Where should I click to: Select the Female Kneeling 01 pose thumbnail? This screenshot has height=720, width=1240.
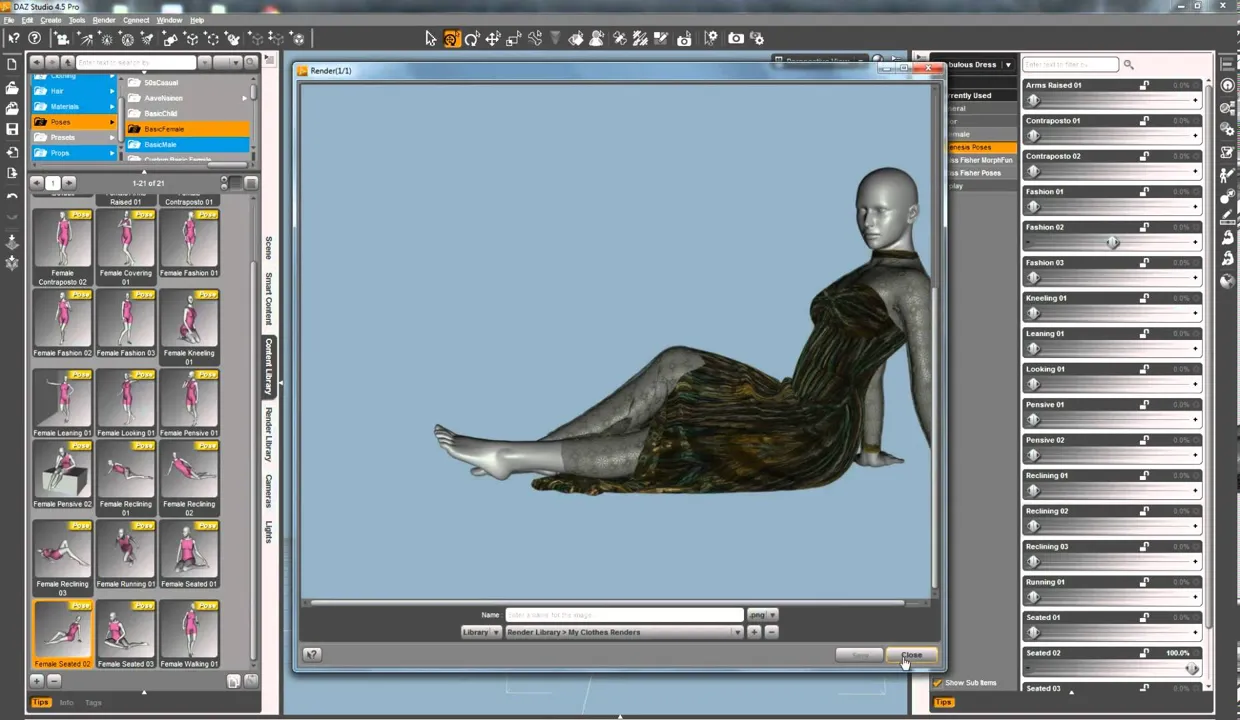[188, 328]
